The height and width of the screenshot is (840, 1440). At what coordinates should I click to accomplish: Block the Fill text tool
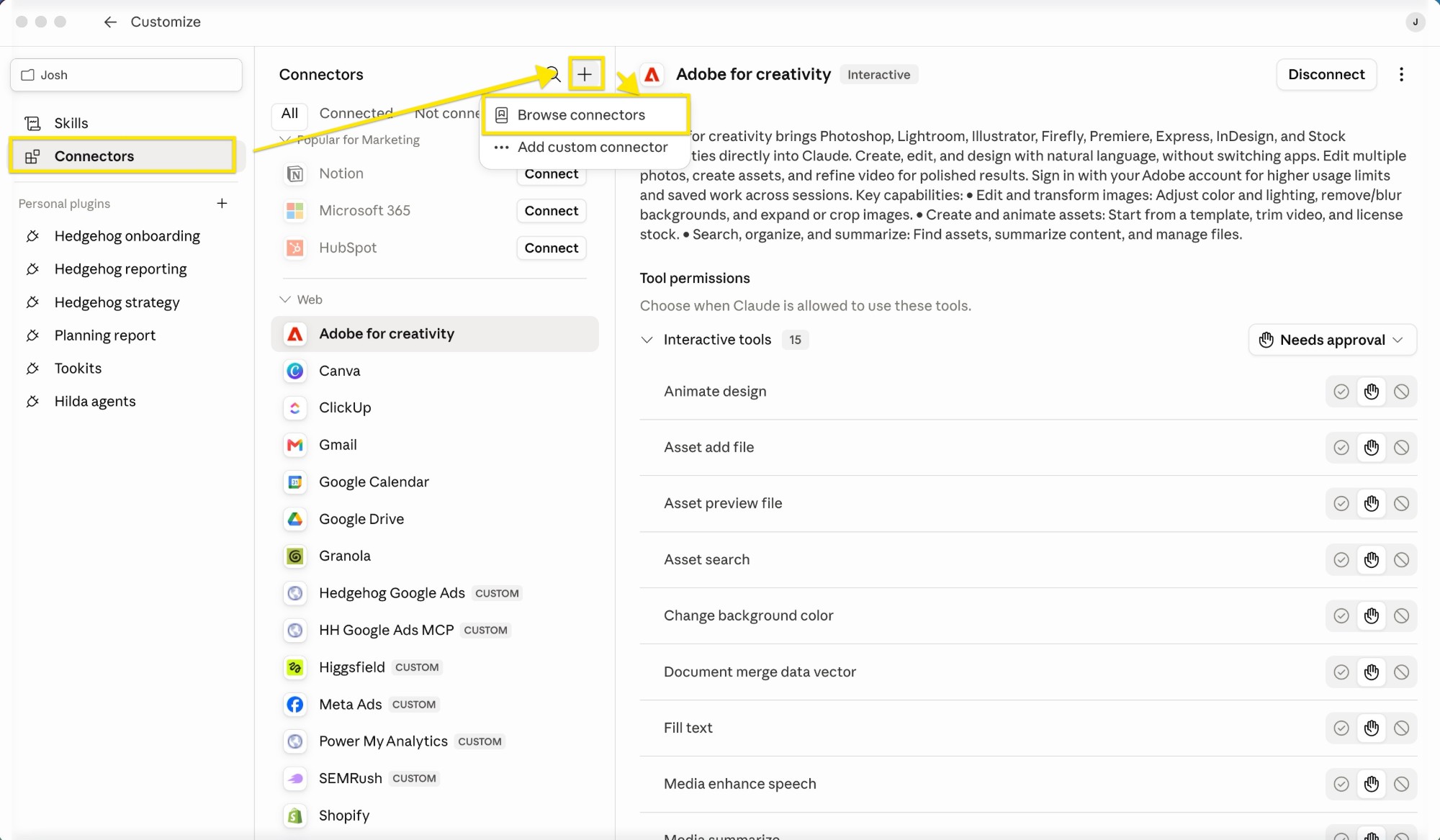coord(1401,728)
